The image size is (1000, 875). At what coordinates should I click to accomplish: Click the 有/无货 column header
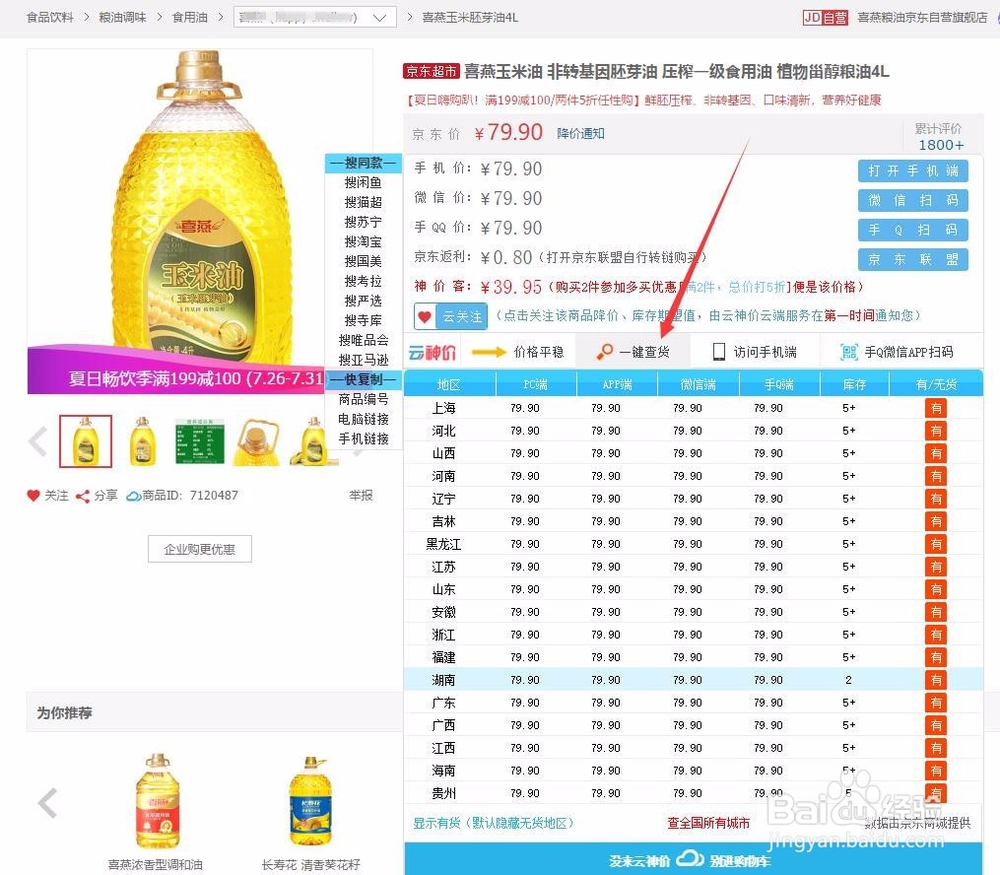point(936,385)
